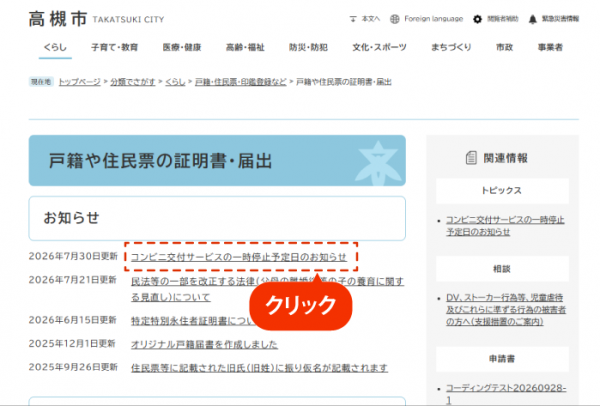Image resolution: width=600 pixels, height=406 pixels.
Task: Click the 2026年6月15日更新 date
Action: tap(72, 320)
